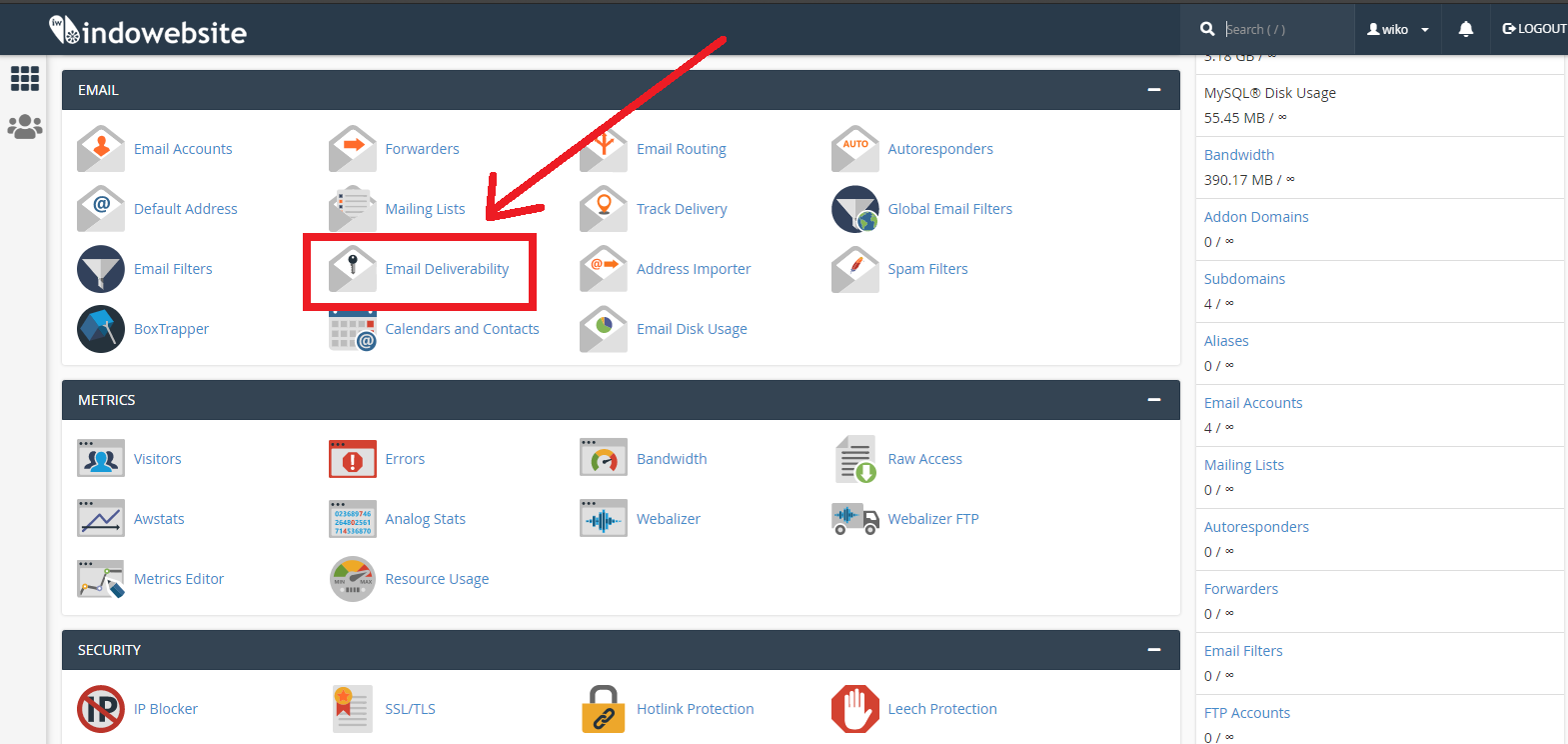Image resolution: width=1568 pixels, height=744 pixels.
Task: Collapse the METRICS section
Action: pos(1154,400)
